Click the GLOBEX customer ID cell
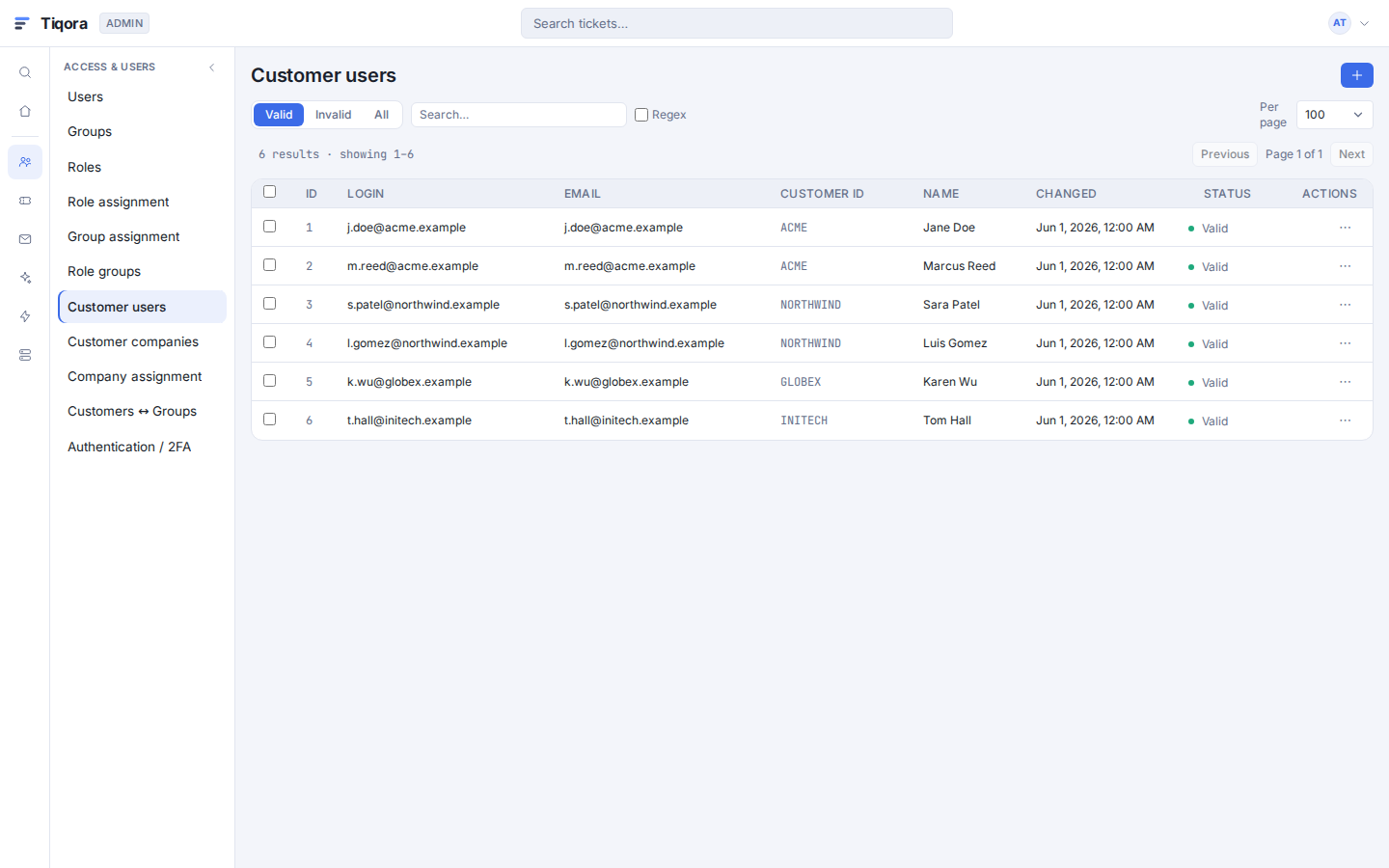The width and height of the screenshot is (1389, 868). tap(801, 382)
